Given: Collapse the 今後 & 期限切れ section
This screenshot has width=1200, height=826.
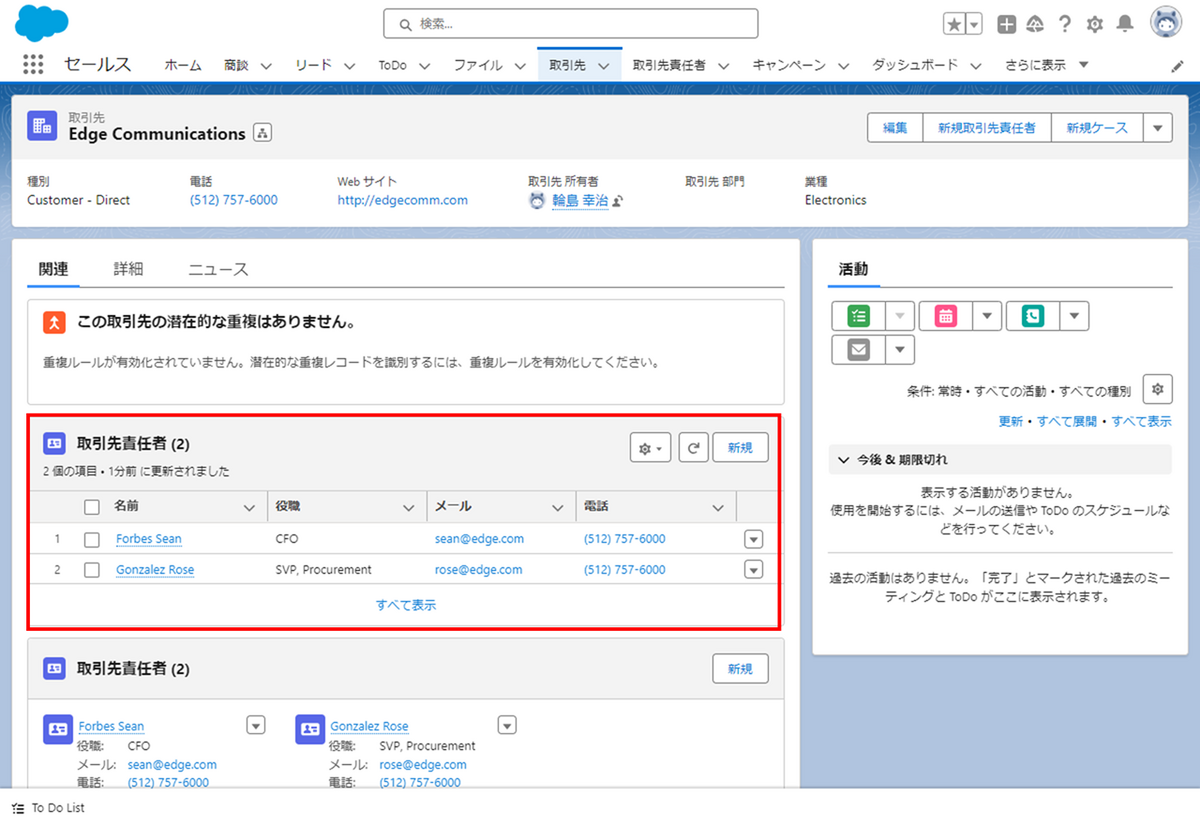Looking at the screenshot, I should (x=846, y=460).
